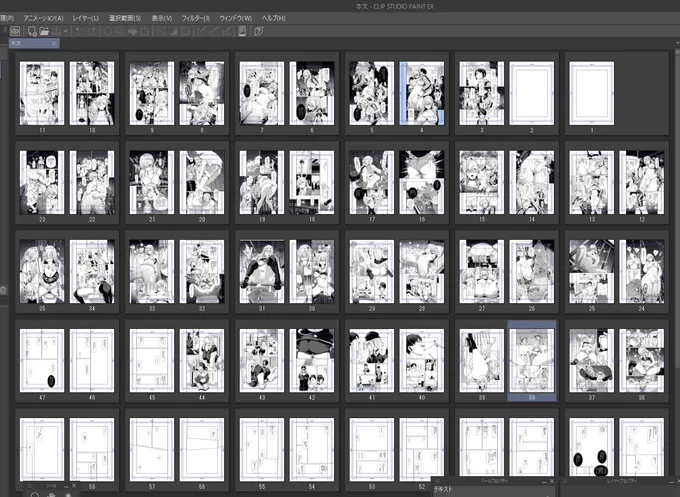Minimize the ツールプロパティ panel
The height and width of the screenshot is (497, 680).
pos(544,481)
